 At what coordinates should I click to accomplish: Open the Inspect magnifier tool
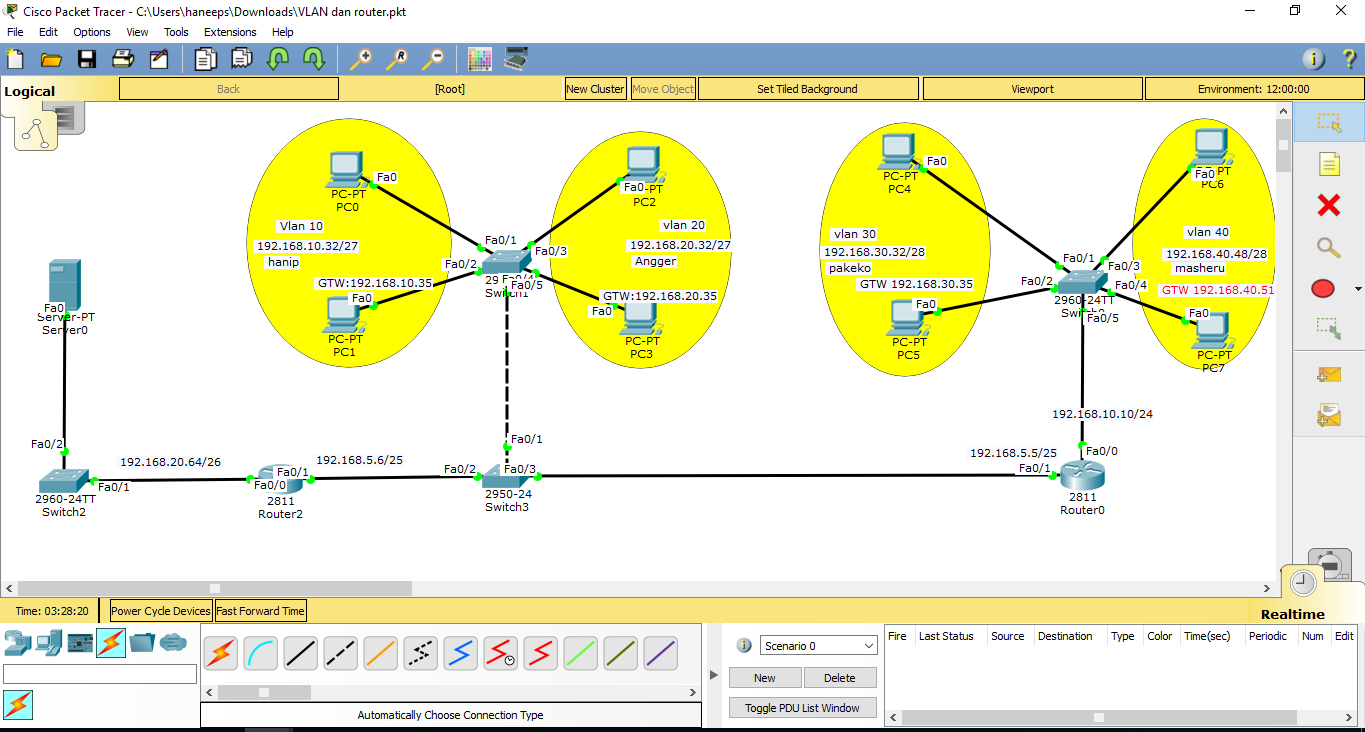(x=1330, y=247)
